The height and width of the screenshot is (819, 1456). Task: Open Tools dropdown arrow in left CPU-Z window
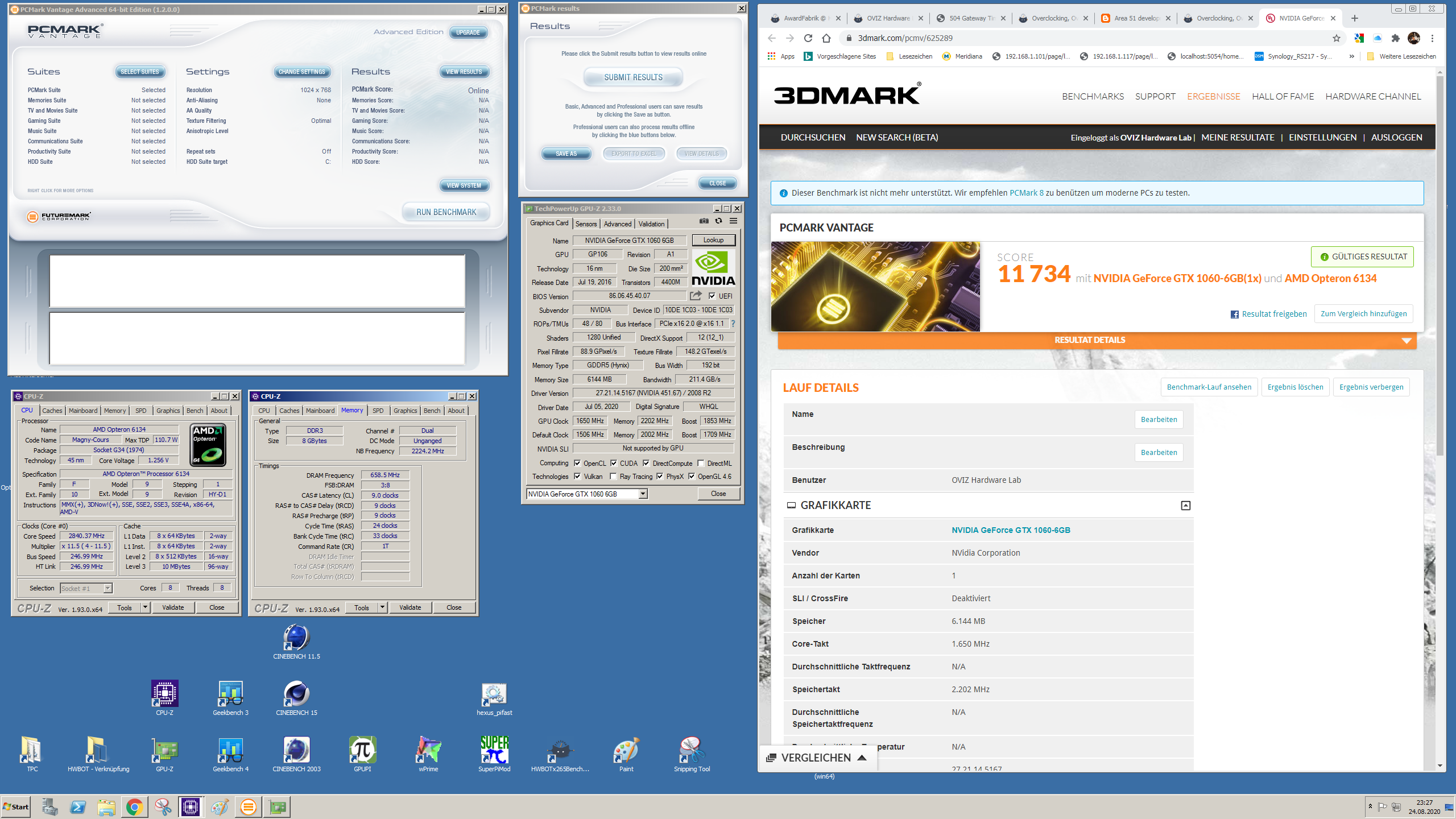(146, 607)
